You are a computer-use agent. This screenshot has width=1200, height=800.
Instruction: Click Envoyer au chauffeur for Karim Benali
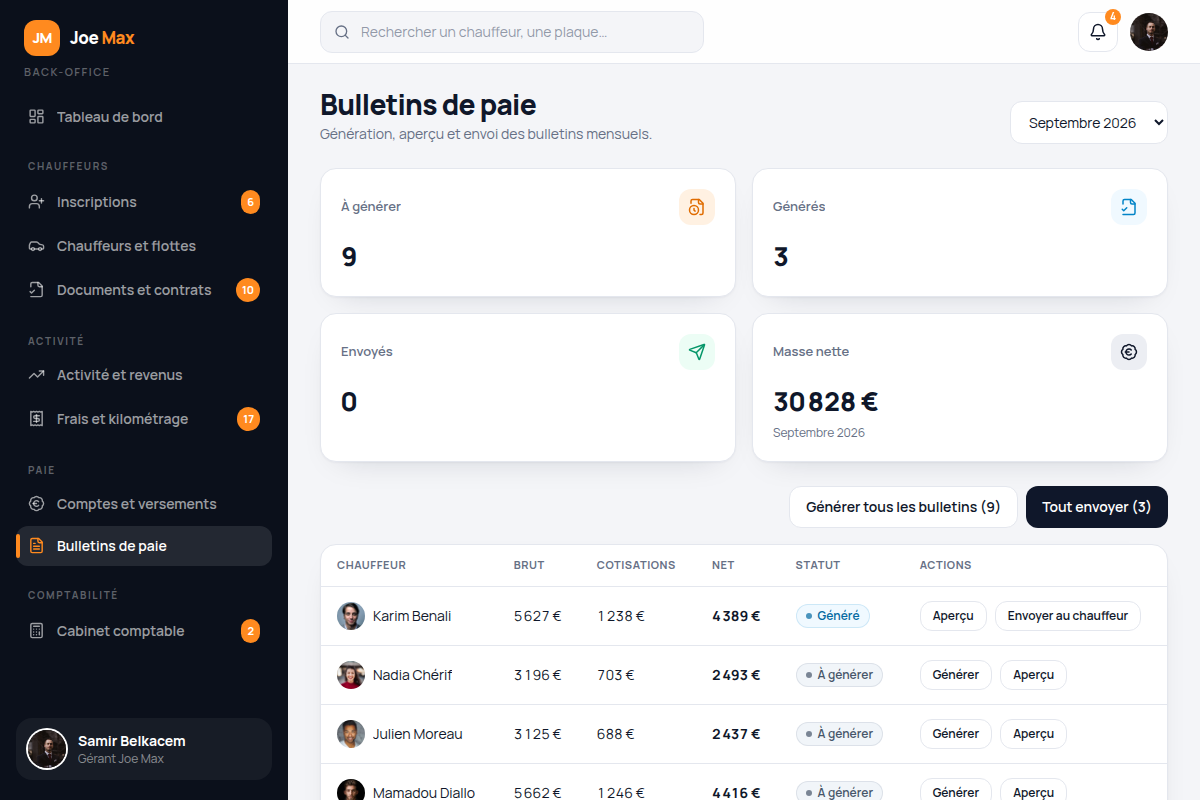[x=1068, y=616]
